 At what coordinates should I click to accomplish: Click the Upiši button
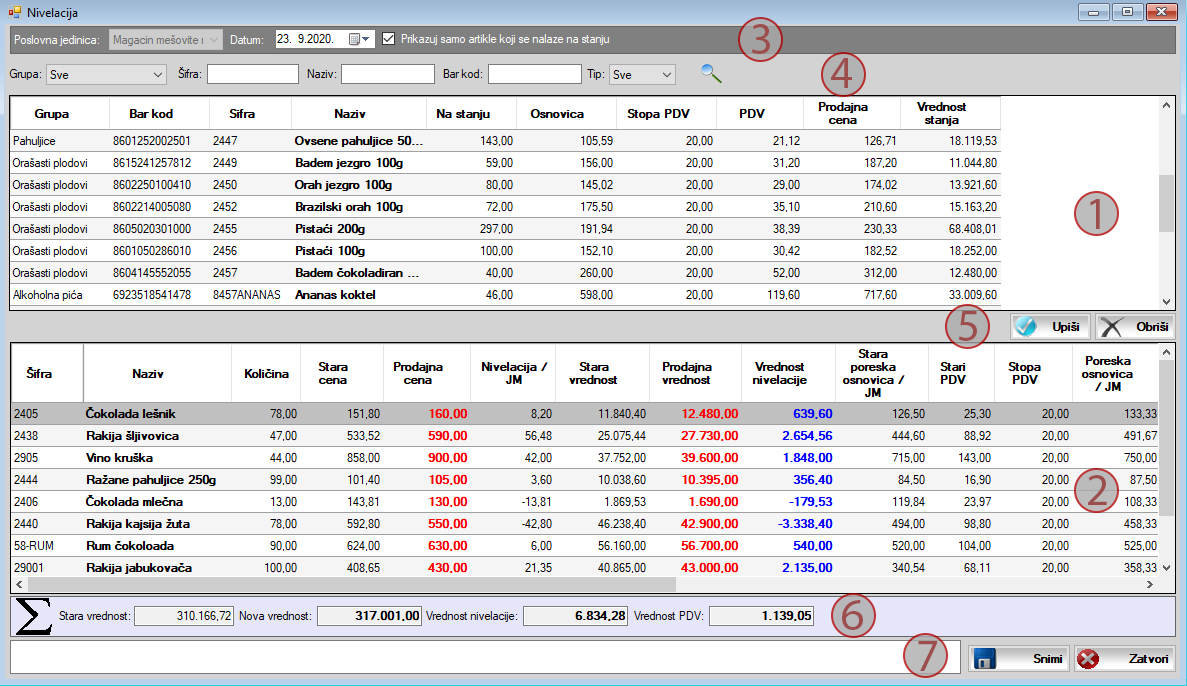coord(1050,326)
